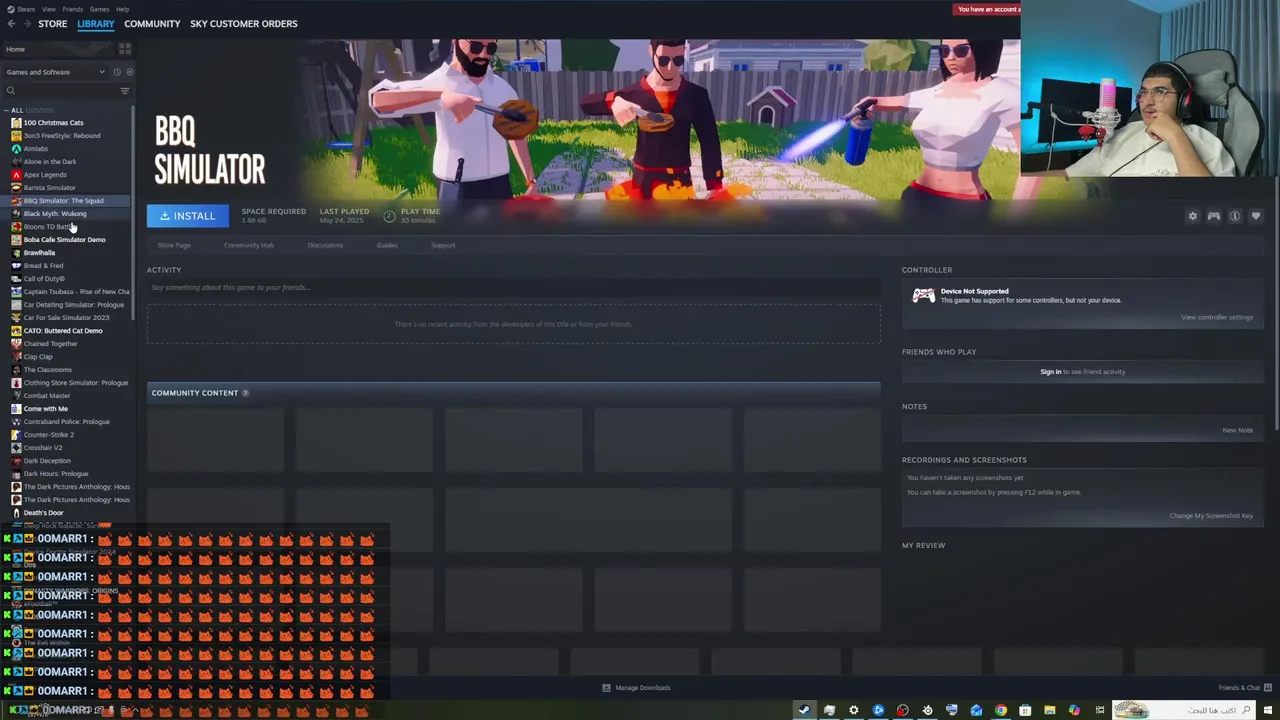Select Aimlabs in game list
Screen dimensions: 1280x720
(36, 149)
